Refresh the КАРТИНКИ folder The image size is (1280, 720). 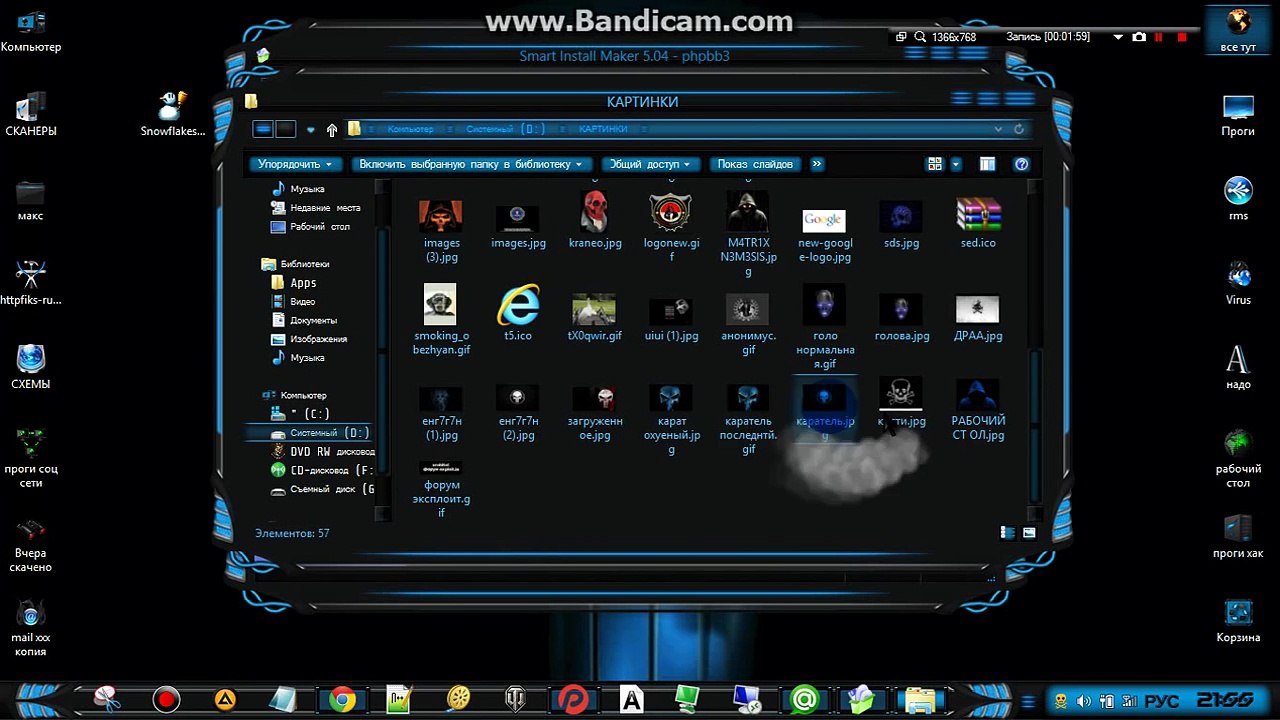1019,129
